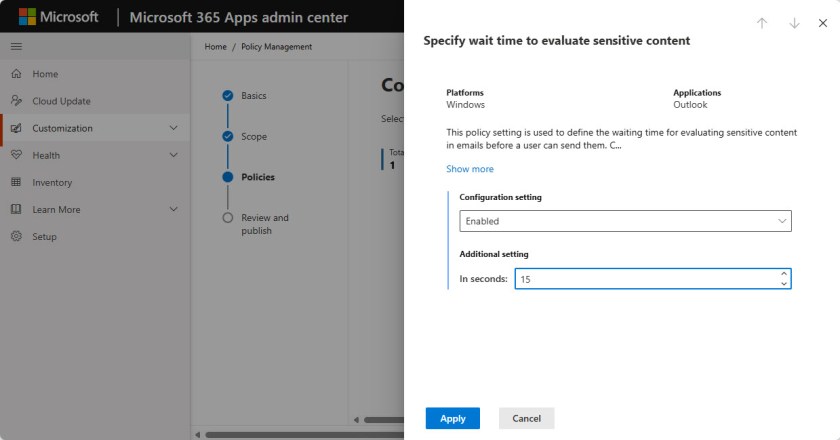Image resolution: width=840 pixels, height=440 pixels.
Task: Increase seconds with the up spinner
Action: point(784,274)
